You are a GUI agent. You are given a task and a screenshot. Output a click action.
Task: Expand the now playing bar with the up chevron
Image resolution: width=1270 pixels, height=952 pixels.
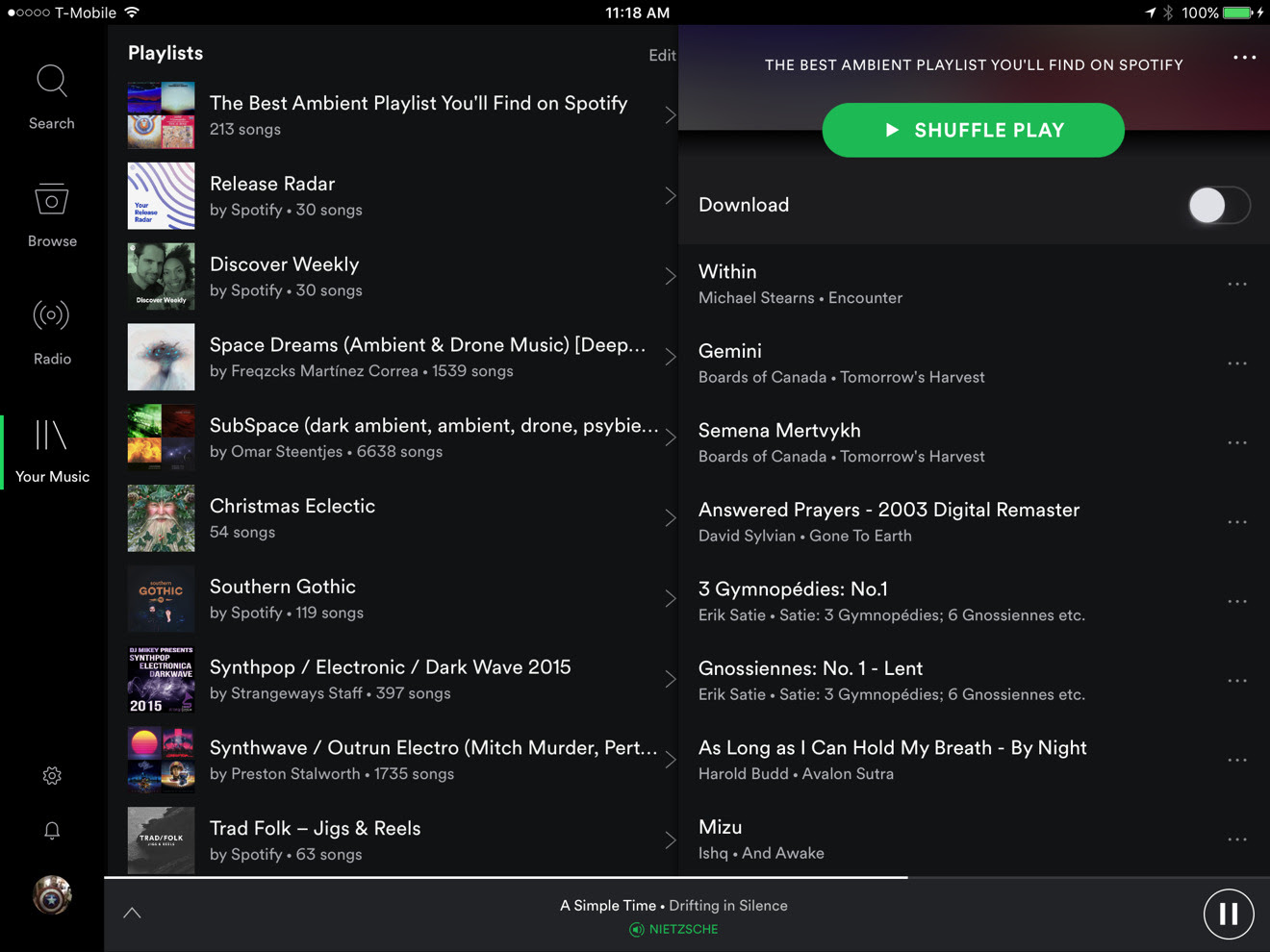(132, 913)
